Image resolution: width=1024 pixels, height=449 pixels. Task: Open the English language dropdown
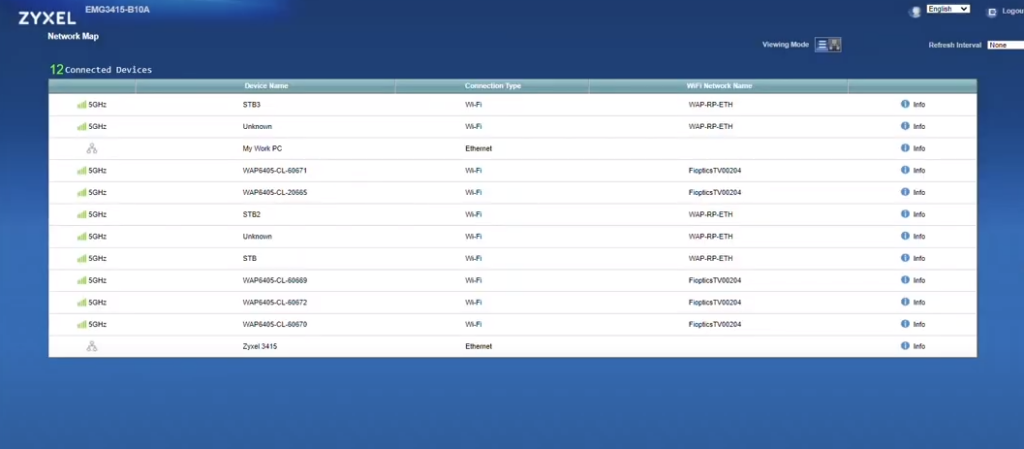(948, 9)
